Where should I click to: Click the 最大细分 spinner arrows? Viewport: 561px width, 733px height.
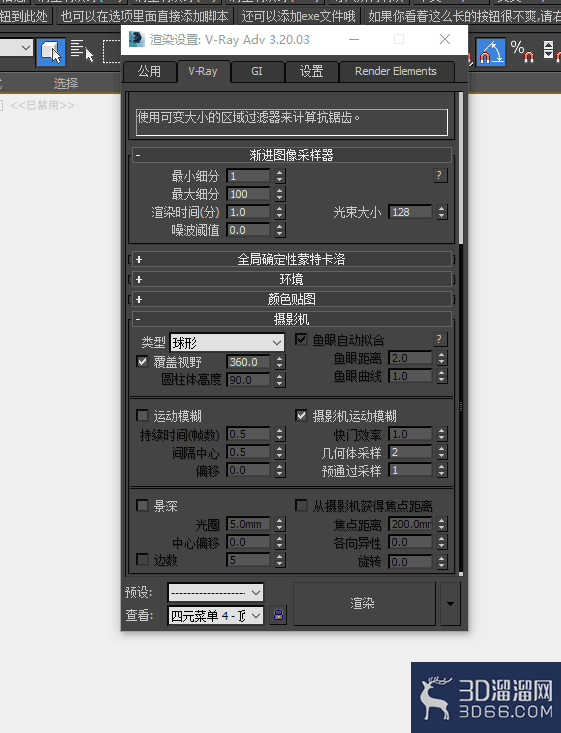(280, 194)
